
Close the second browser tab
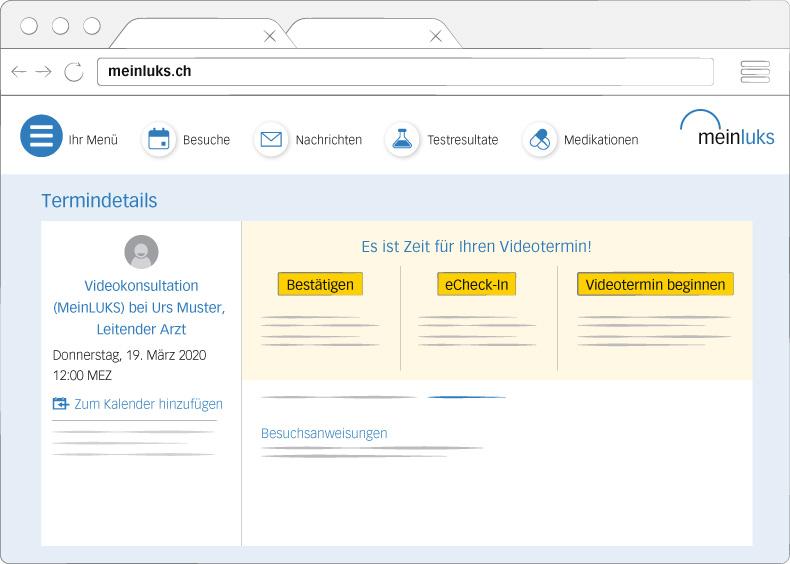(x=436, y=36)
